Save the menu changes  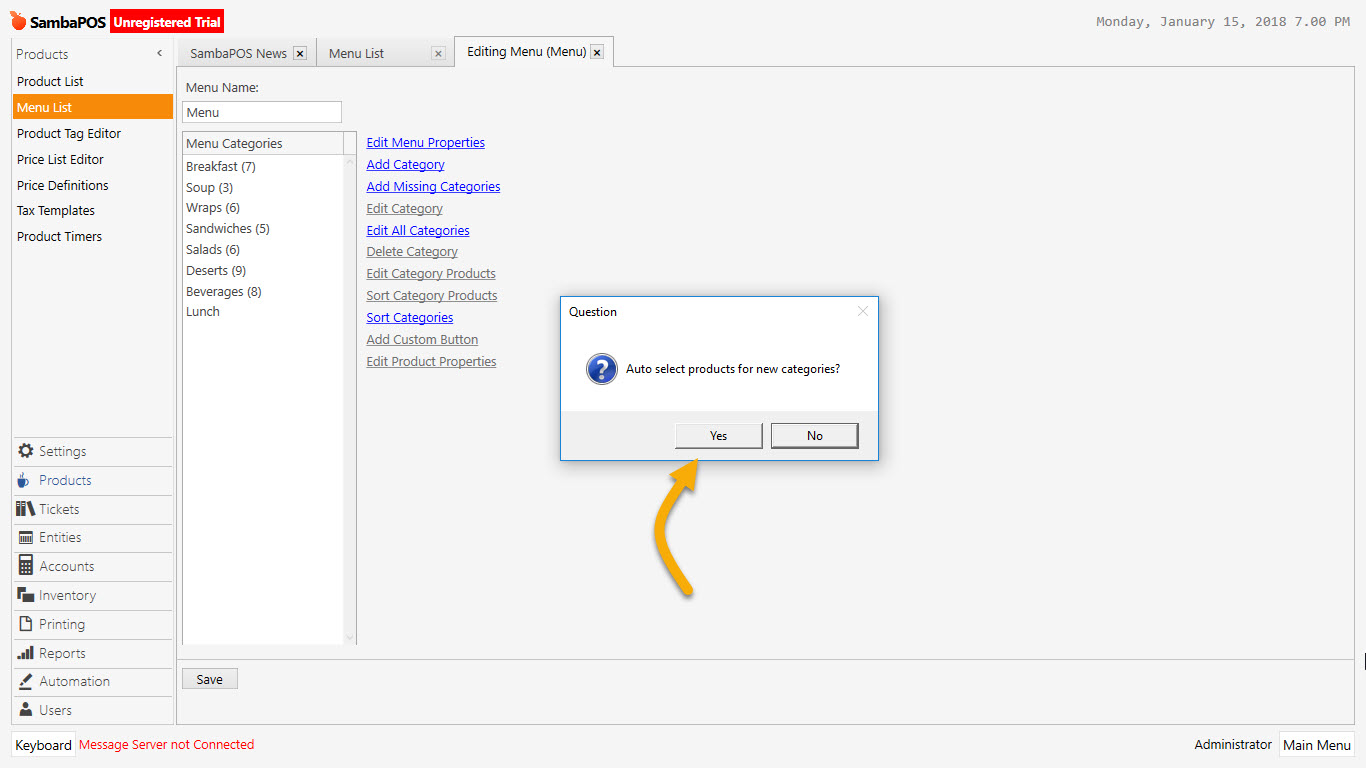(x=209, y=678)
